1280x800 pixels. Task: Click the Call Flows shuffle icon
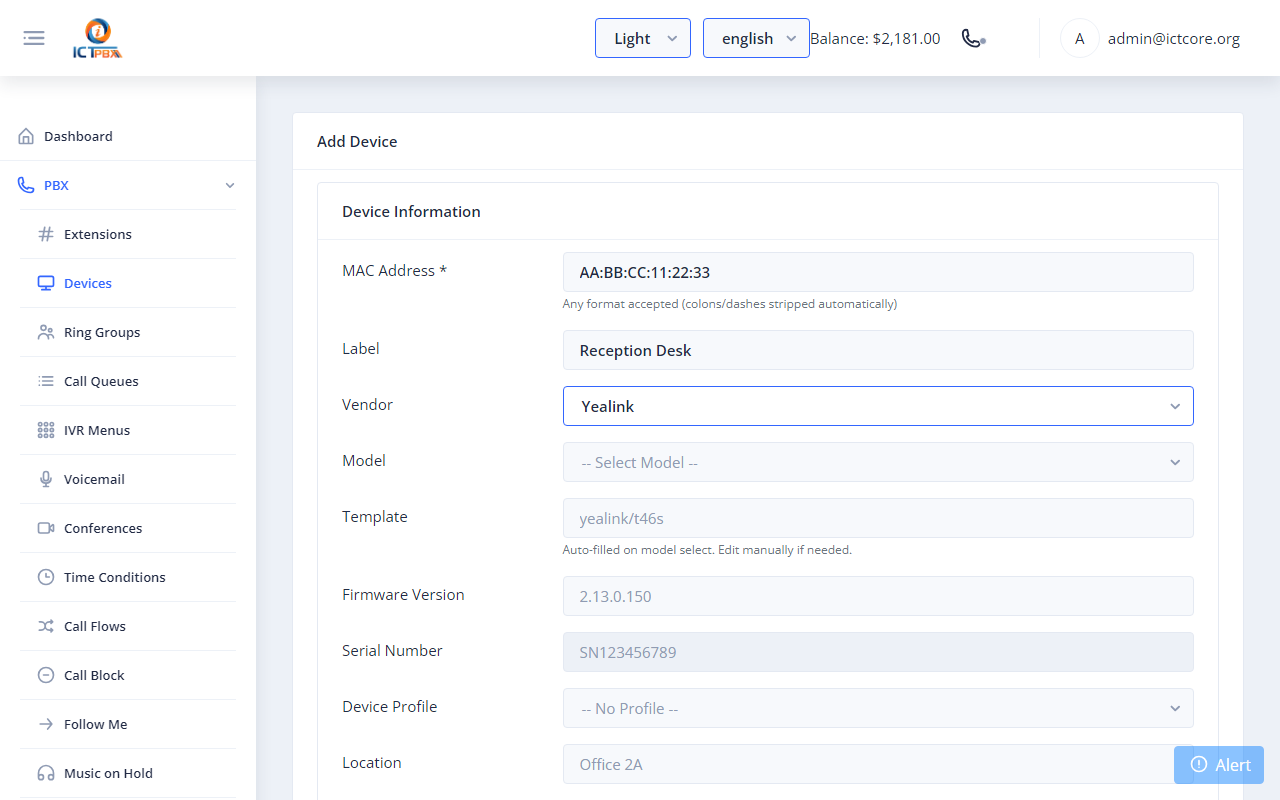click(46, 626)
